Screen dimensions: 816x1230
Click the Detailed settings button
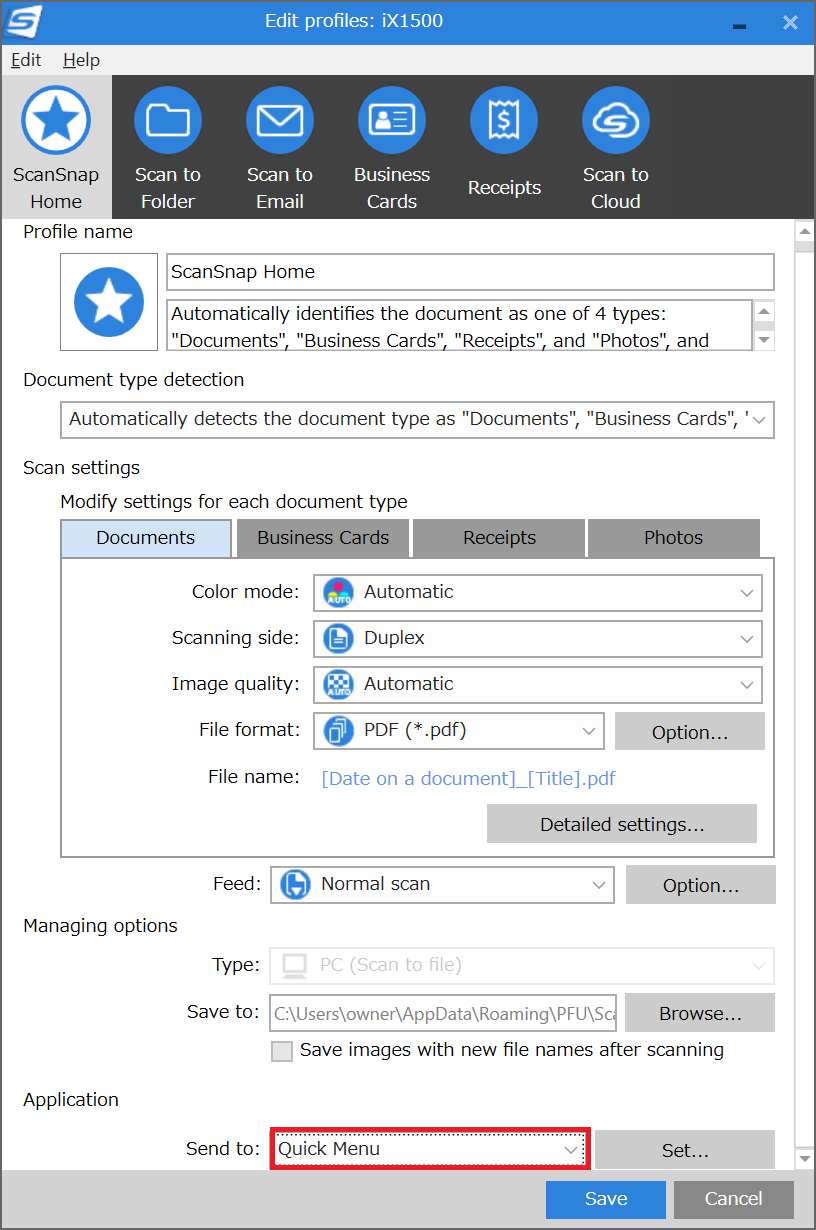622,825
